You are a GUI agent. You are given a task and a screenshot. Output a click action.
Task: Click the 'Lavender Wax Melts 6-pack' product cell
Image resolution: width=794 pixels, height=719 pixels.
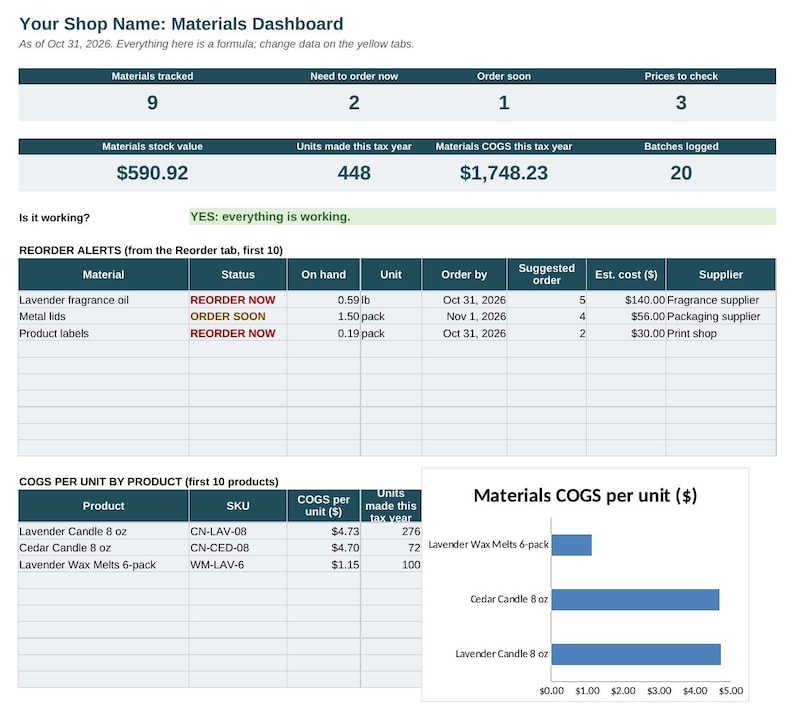tap(103, 565)
